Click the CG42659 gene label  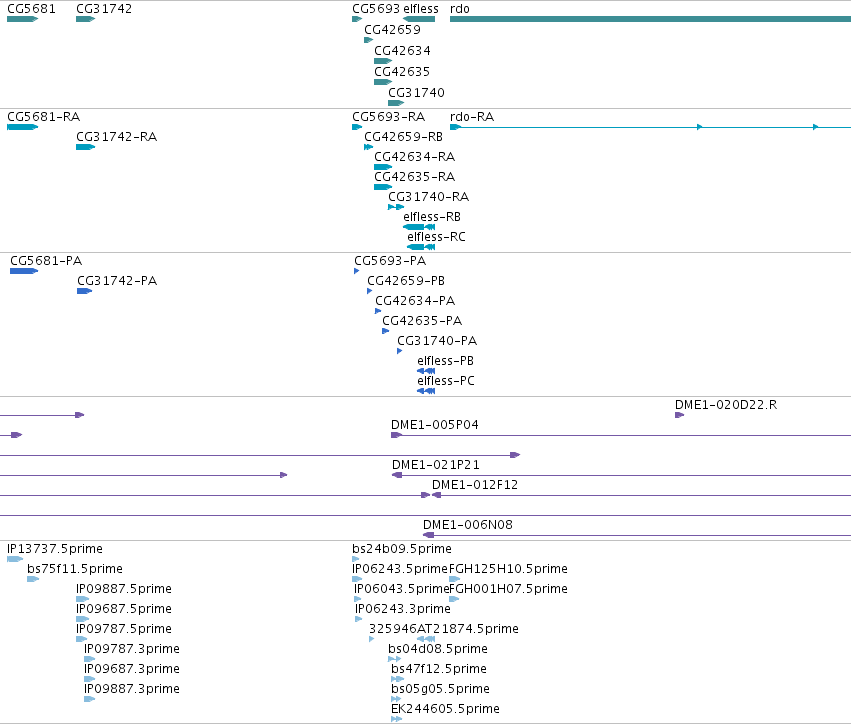pyautogui.click(x=392, y=30)
